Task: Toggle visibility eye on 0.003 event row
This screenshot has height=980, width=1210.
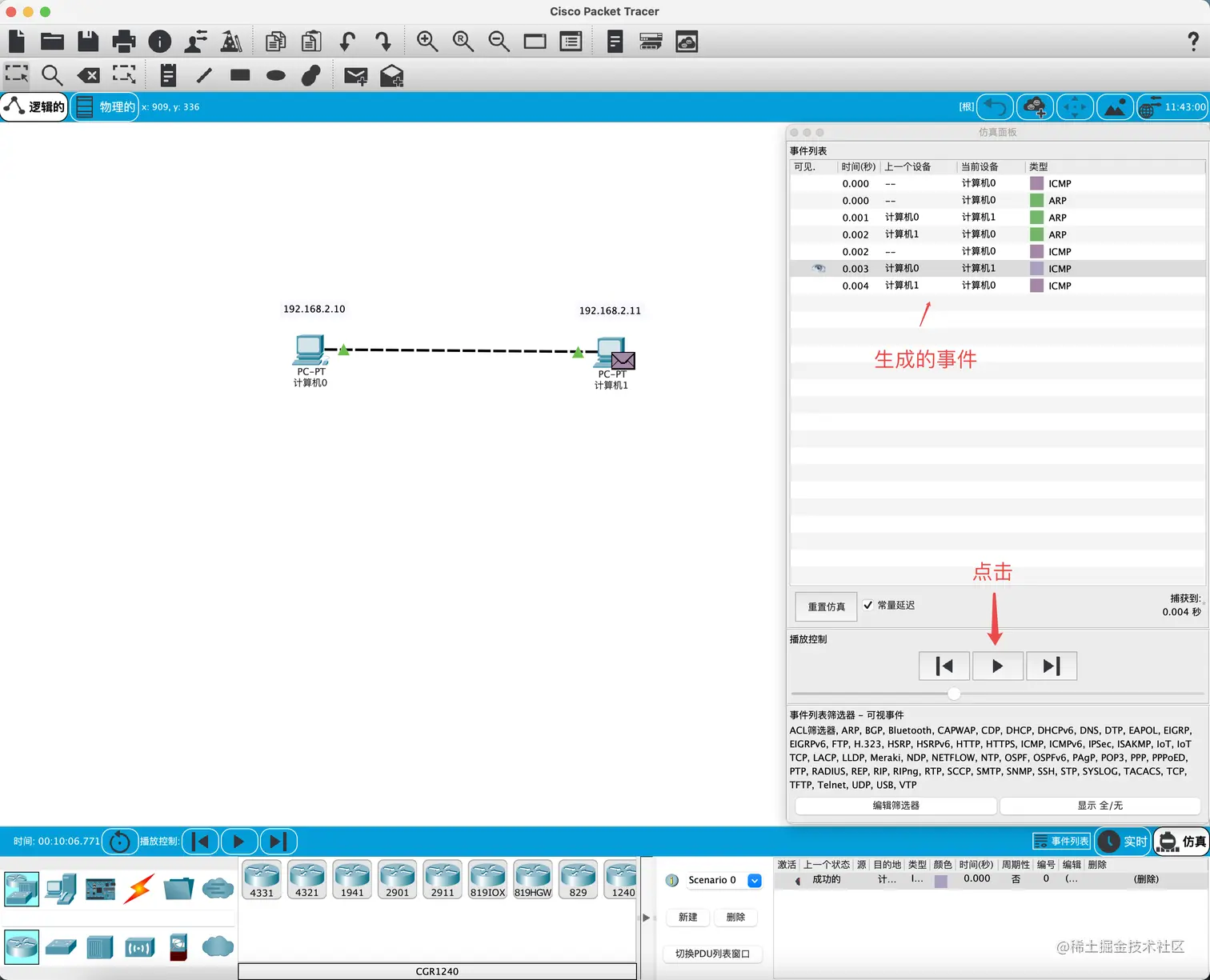Action: point(818,268)
